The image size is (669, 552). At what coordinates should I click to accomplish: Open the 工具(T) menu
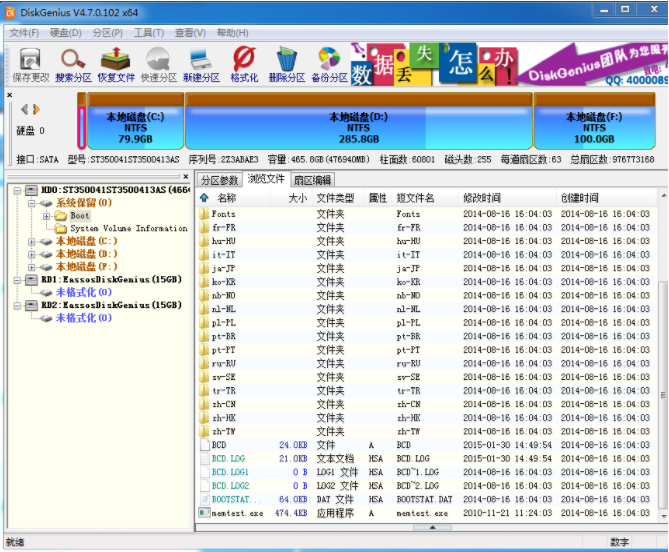(148, 33)
